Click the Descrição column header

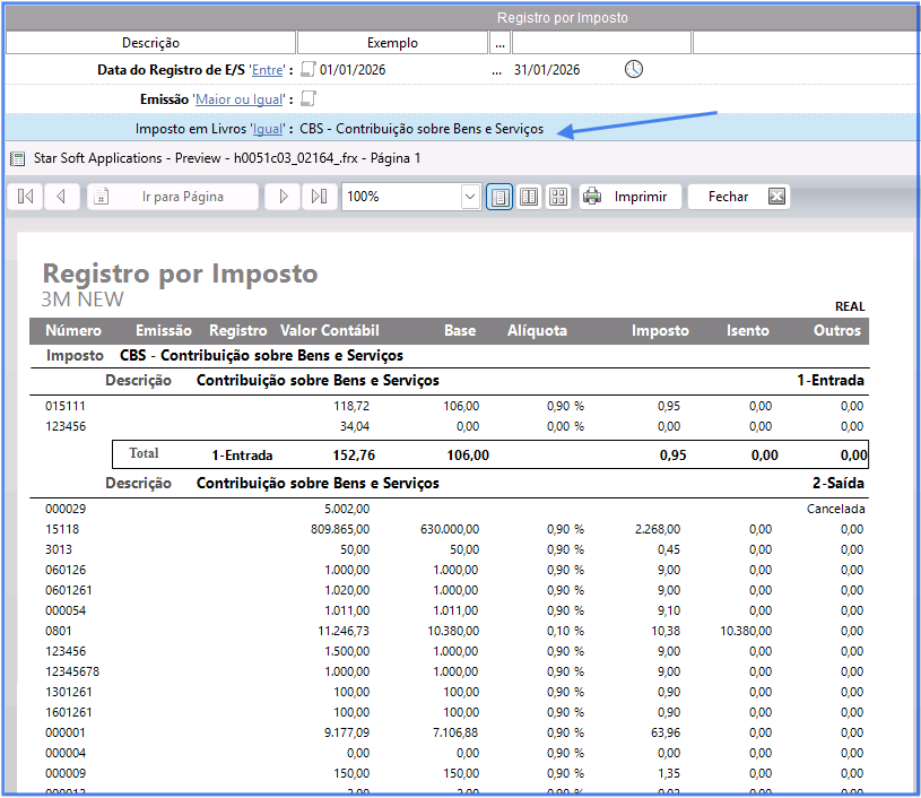(x=150, y=43)
